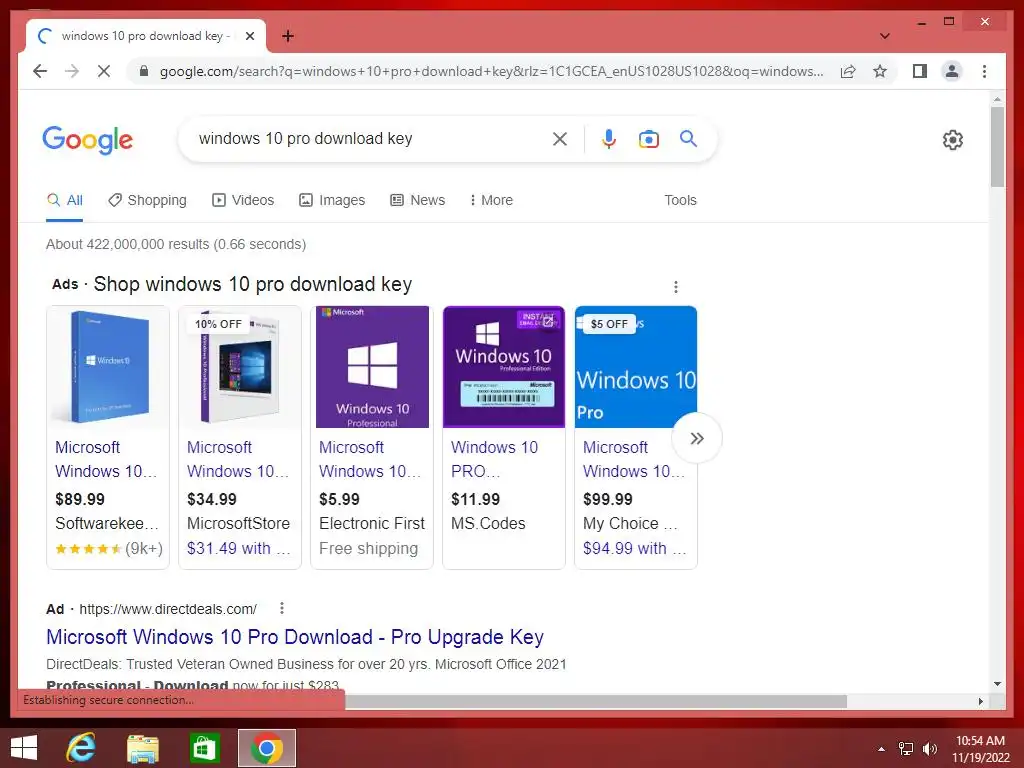Open Chrome three-dot menu

984,71
